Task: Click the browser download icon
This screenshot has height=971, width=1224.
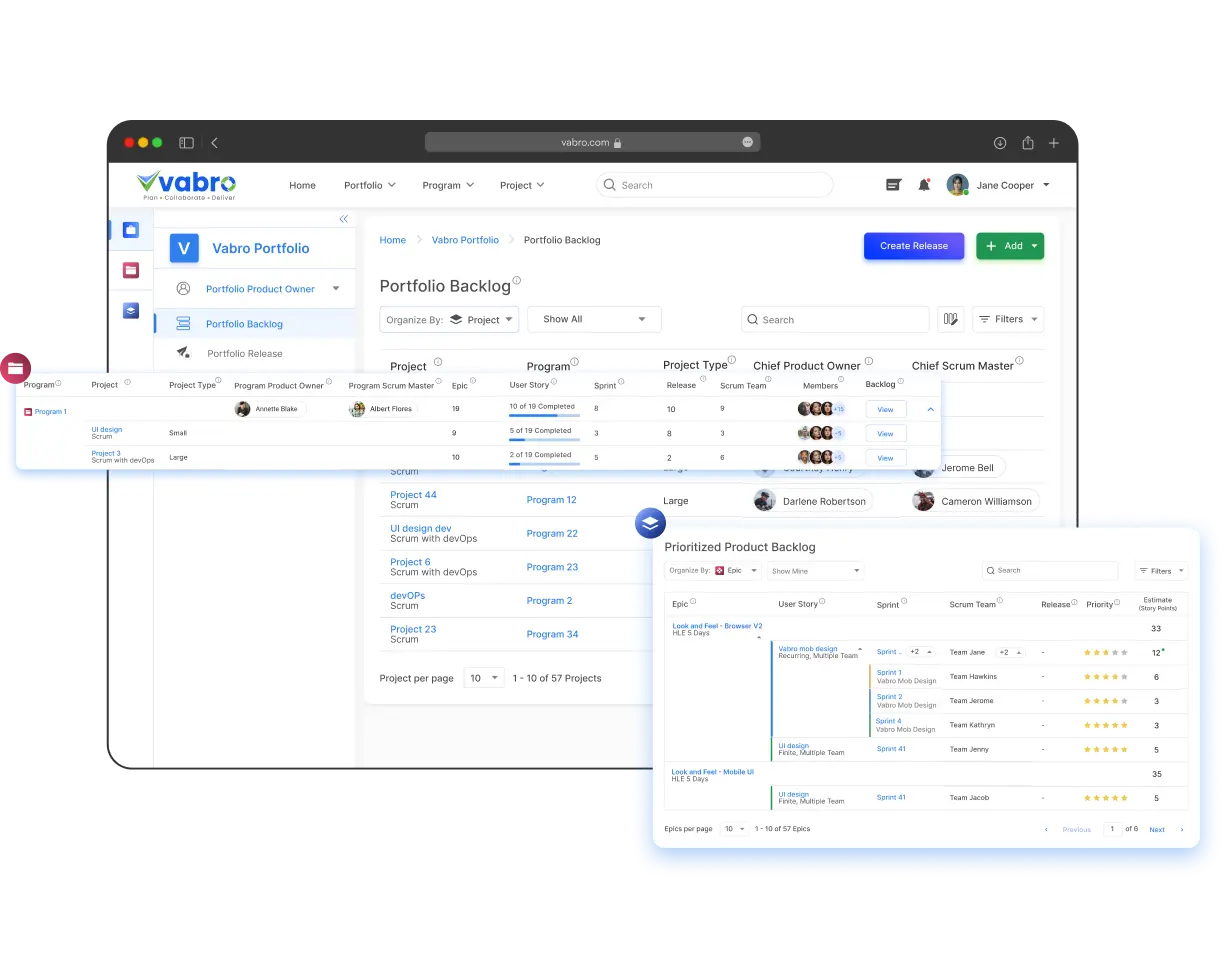Action: tap(999, 143)
